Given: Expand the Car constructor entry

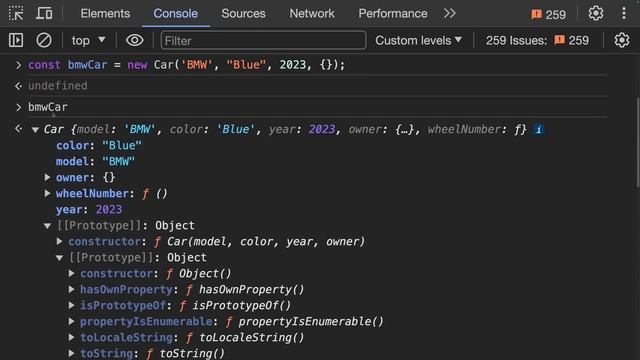Looking at the screenshot, I should point(60,241).
